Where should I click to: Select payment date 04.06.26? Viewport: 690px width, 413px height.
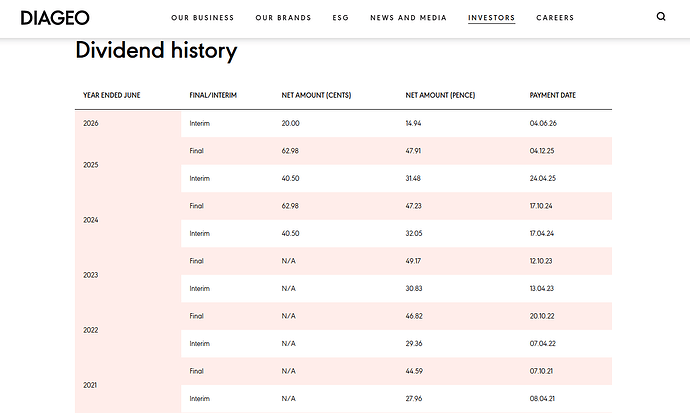click(543, 123)
